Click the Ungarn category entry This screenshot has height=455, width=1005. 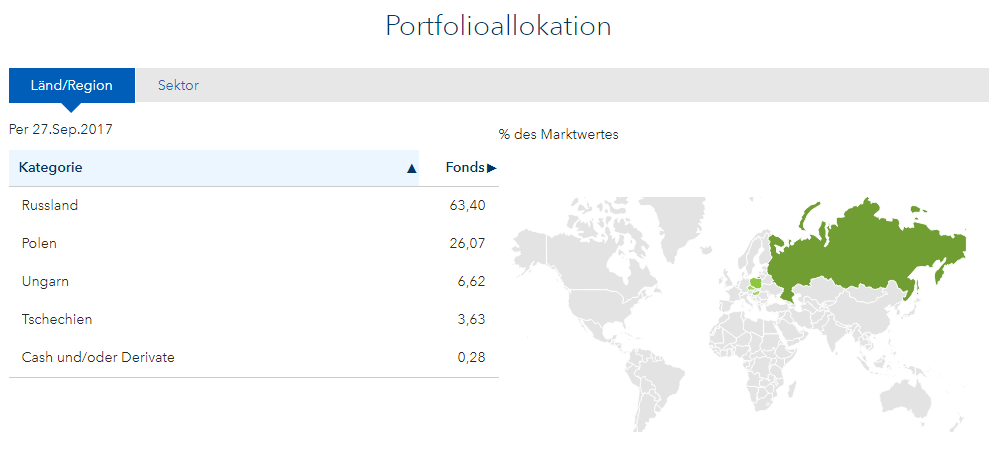coord(45,282)
